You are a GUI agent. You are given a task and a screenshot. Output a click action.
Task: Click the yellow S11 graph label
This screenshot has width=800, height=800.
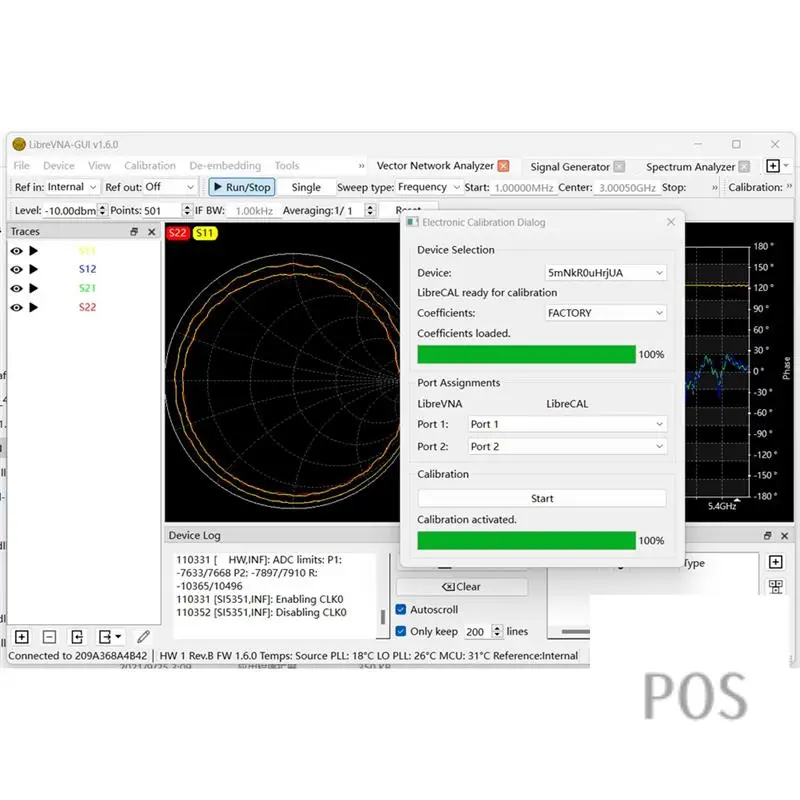205,233
